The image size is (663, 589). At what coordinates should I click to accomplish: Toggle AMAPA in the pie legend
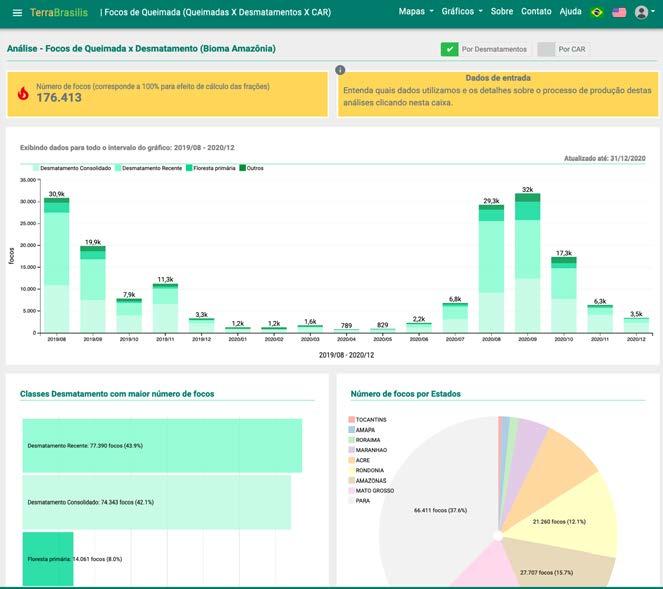click(x=362, y=430)
